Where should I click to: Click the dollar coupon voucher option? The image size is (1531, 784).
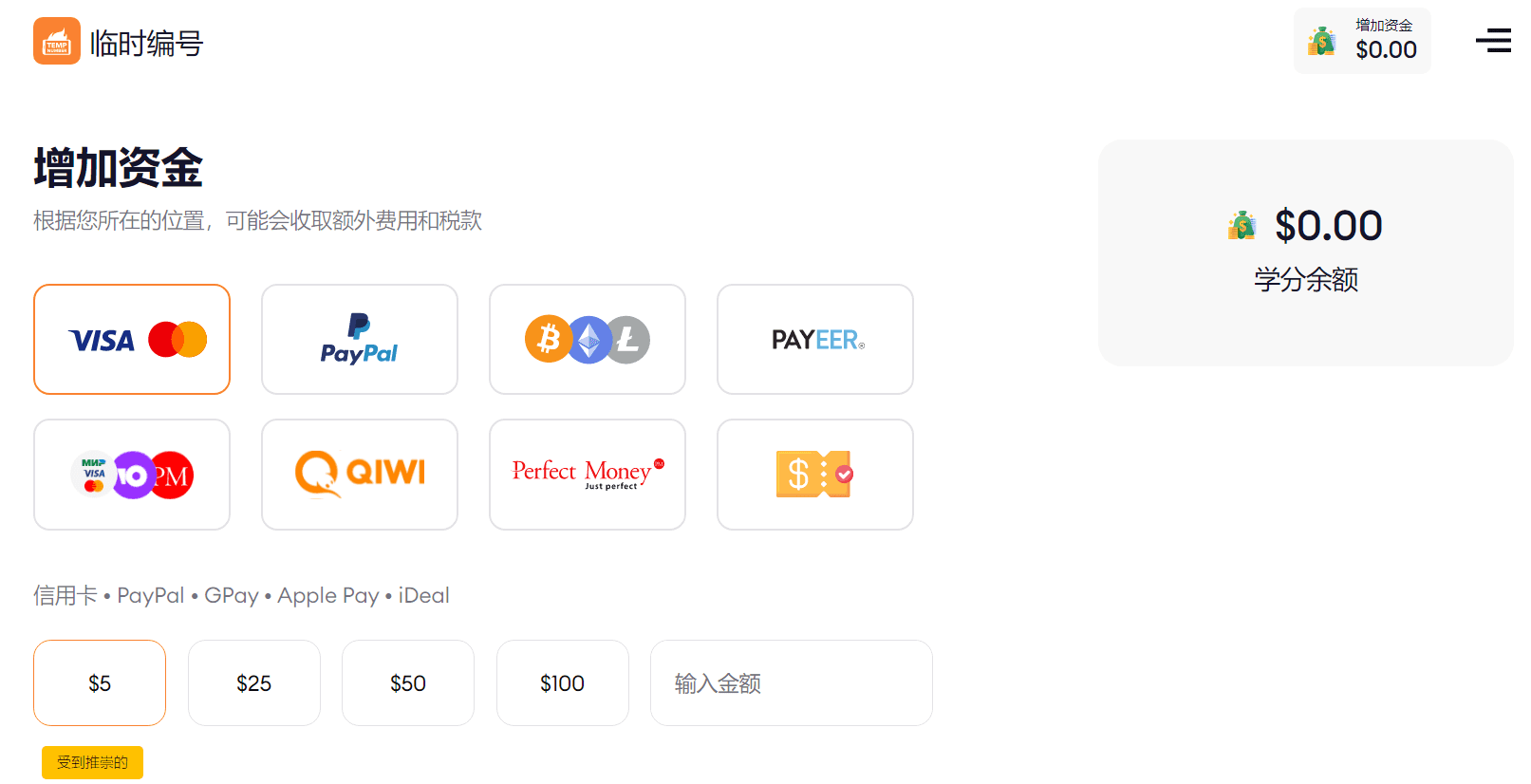[815, 475]
